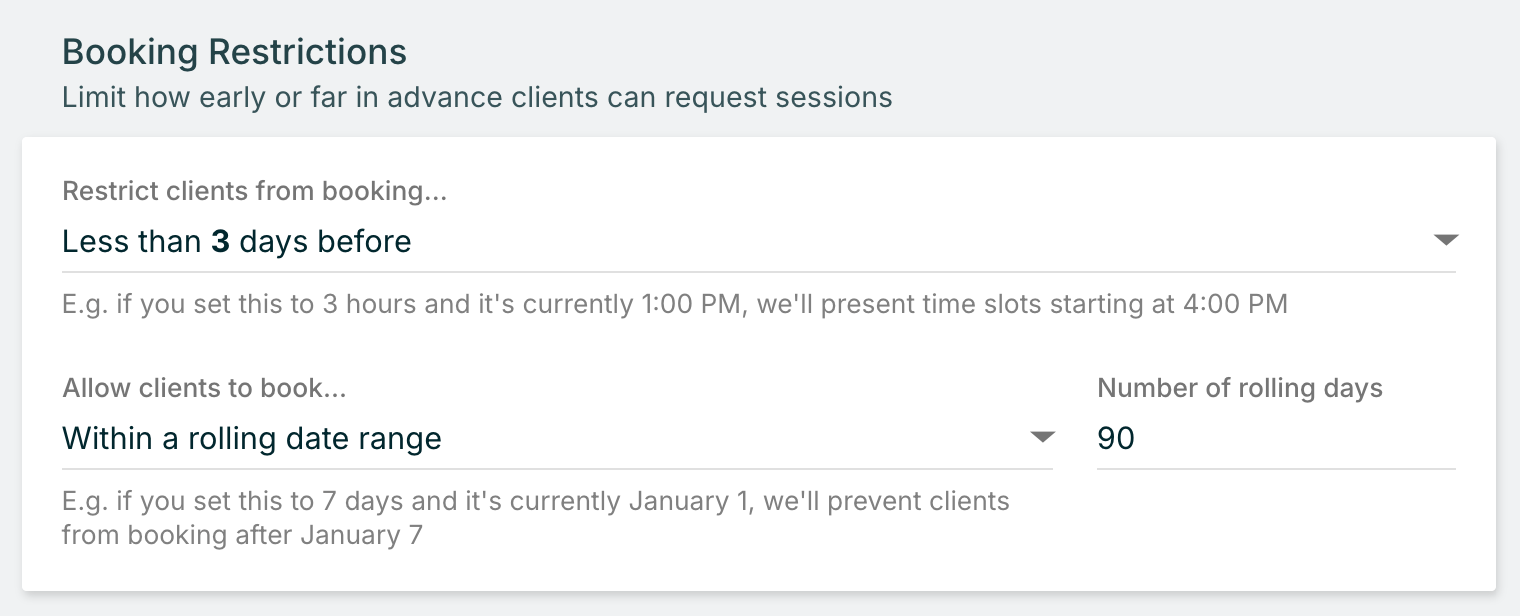Click the "Allow clients to book..." label
This screenshot has width=1520, height=616.
[204, 388]
